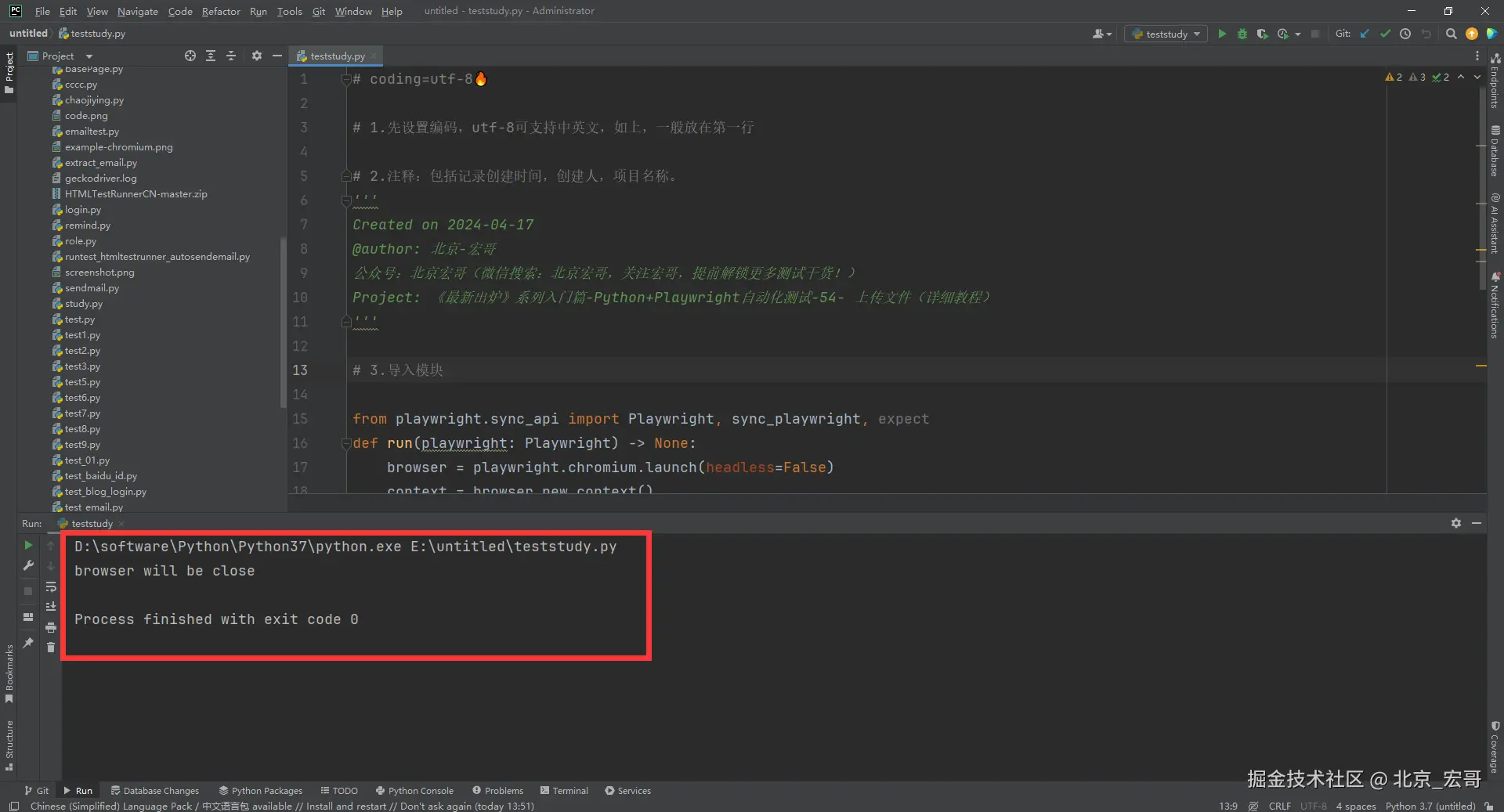Viewport: 1504px width, 812px height.
Task: Jump to the next highlighted problem arrow
Action: coord(1477,77)
